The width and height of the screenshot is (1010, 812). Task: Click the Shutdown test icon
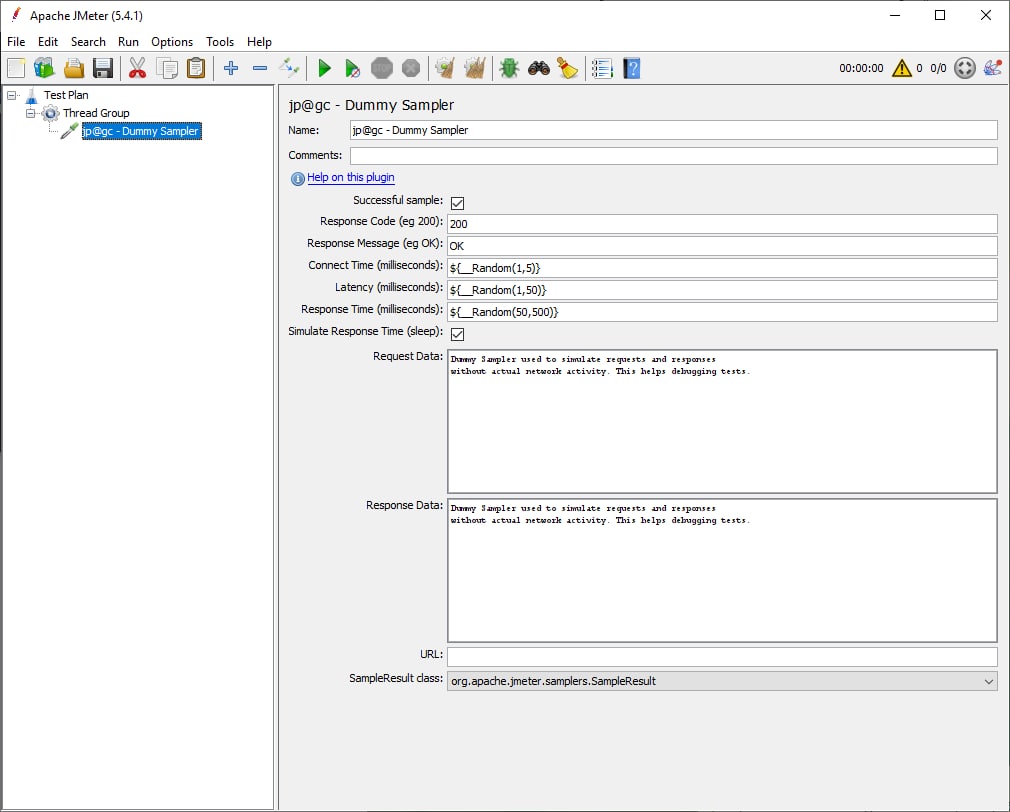(411, 68)
